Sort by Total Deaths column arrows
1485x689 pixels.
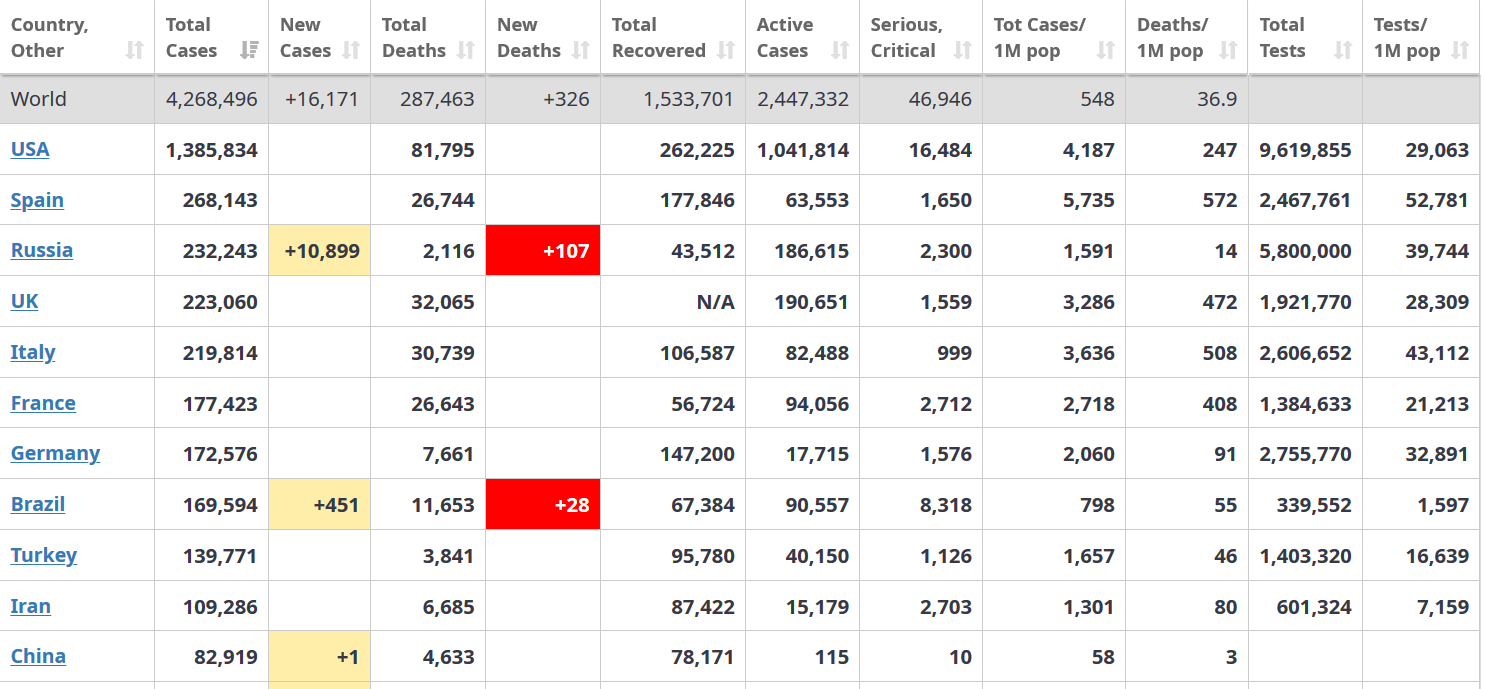pyautogui.click(x=465, y=50)
